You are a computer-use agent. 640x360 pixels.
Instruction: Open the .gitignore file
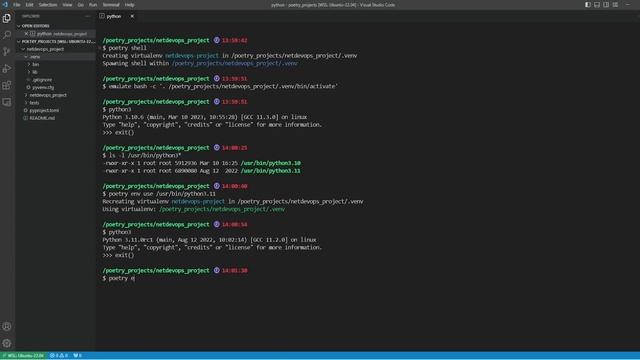[42, 80]
